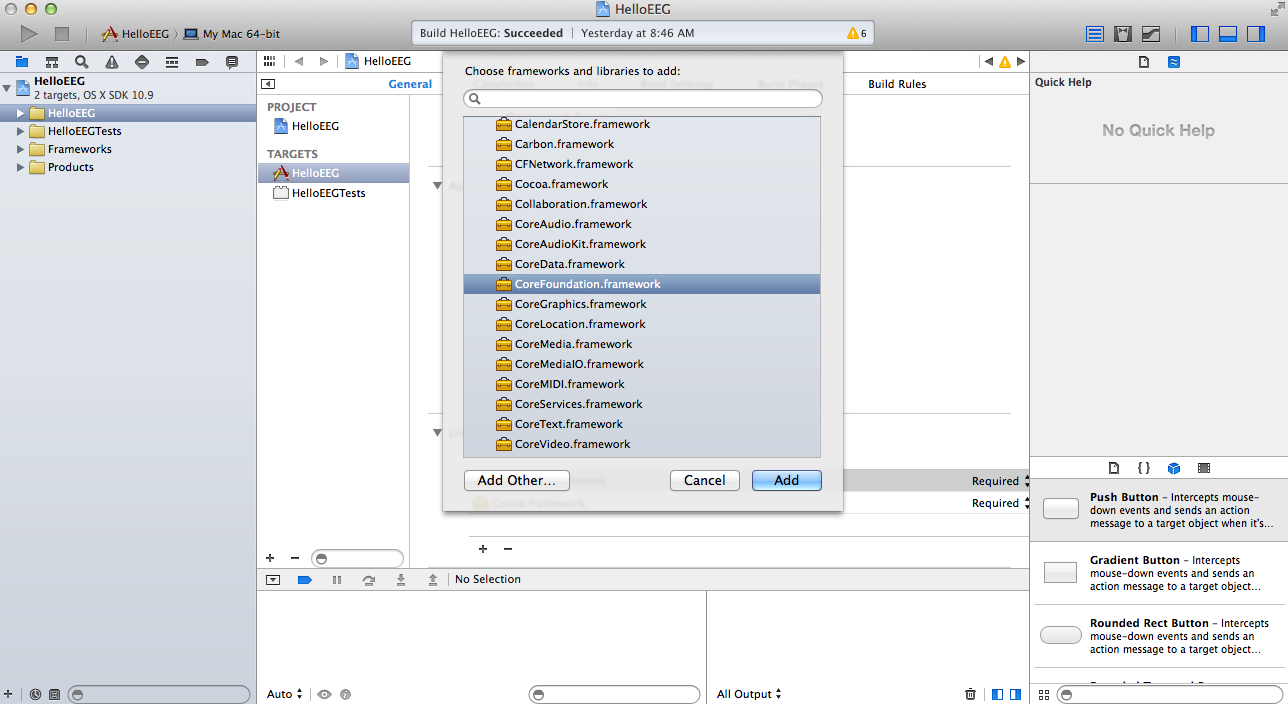The width and height of the screenshot is (1288, 704).
Task: Select CoreGraphics.framework in the list
Action: (642, 304)
